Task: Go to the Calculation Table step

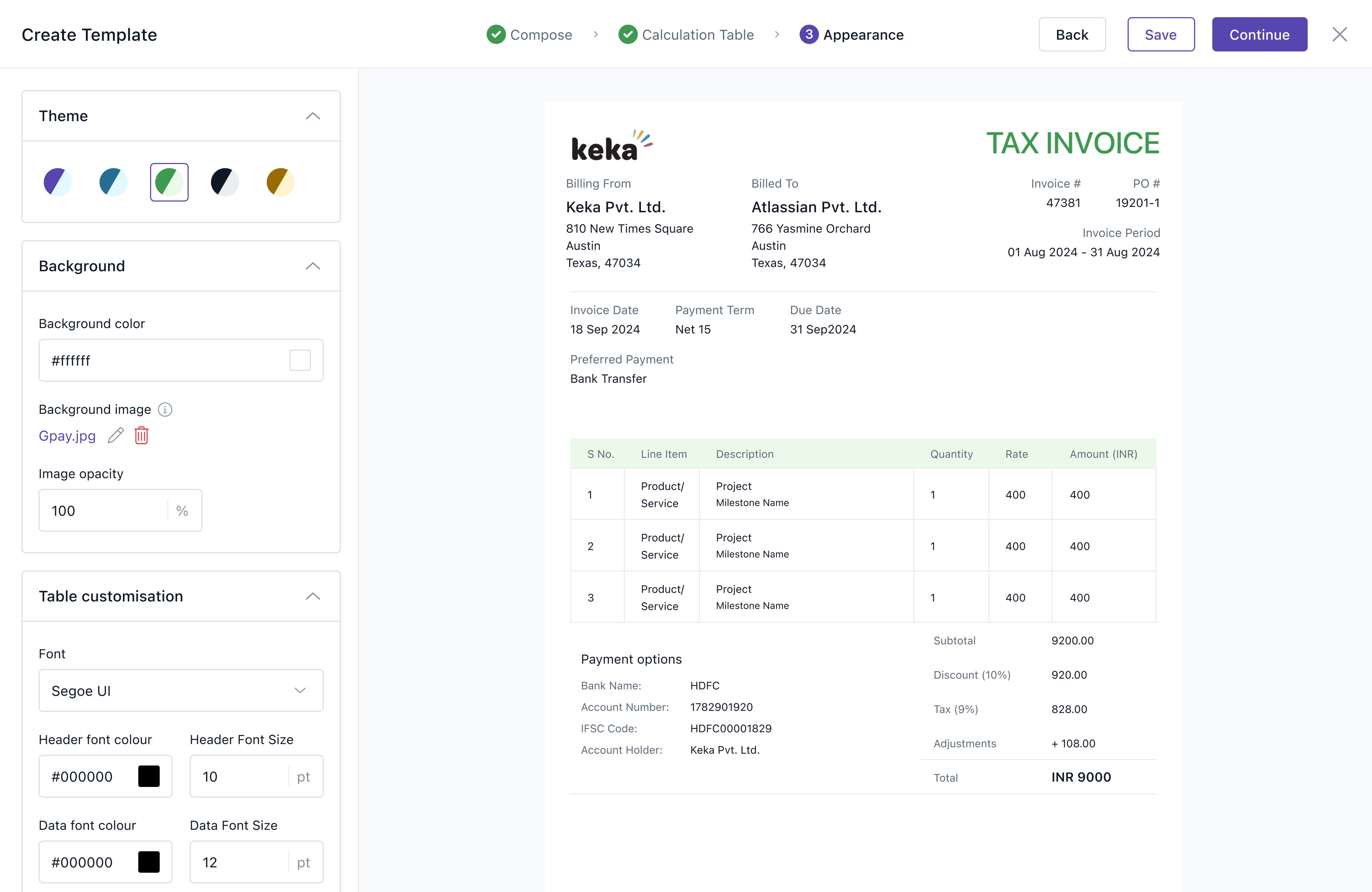Action: (686, 35)
